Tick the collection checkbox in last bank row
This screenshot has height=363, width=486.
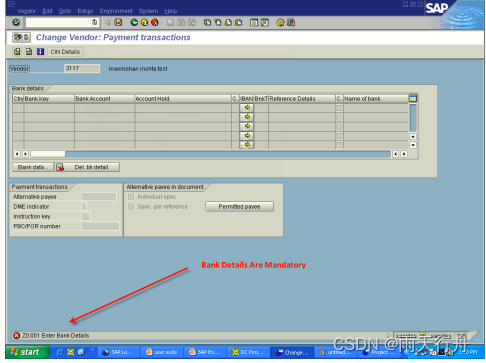coord(339,145)
